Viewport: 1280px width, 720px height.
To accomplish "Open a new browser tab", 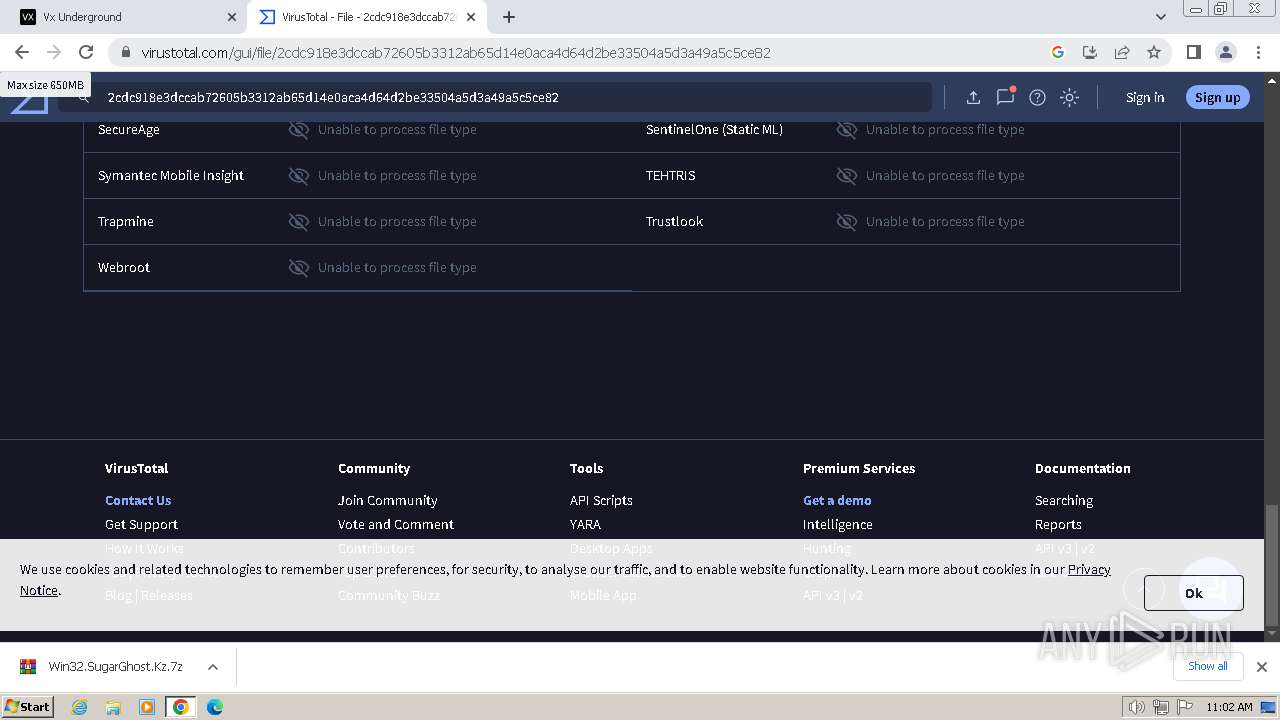I will pyautogui.click(x=508, y=17).
